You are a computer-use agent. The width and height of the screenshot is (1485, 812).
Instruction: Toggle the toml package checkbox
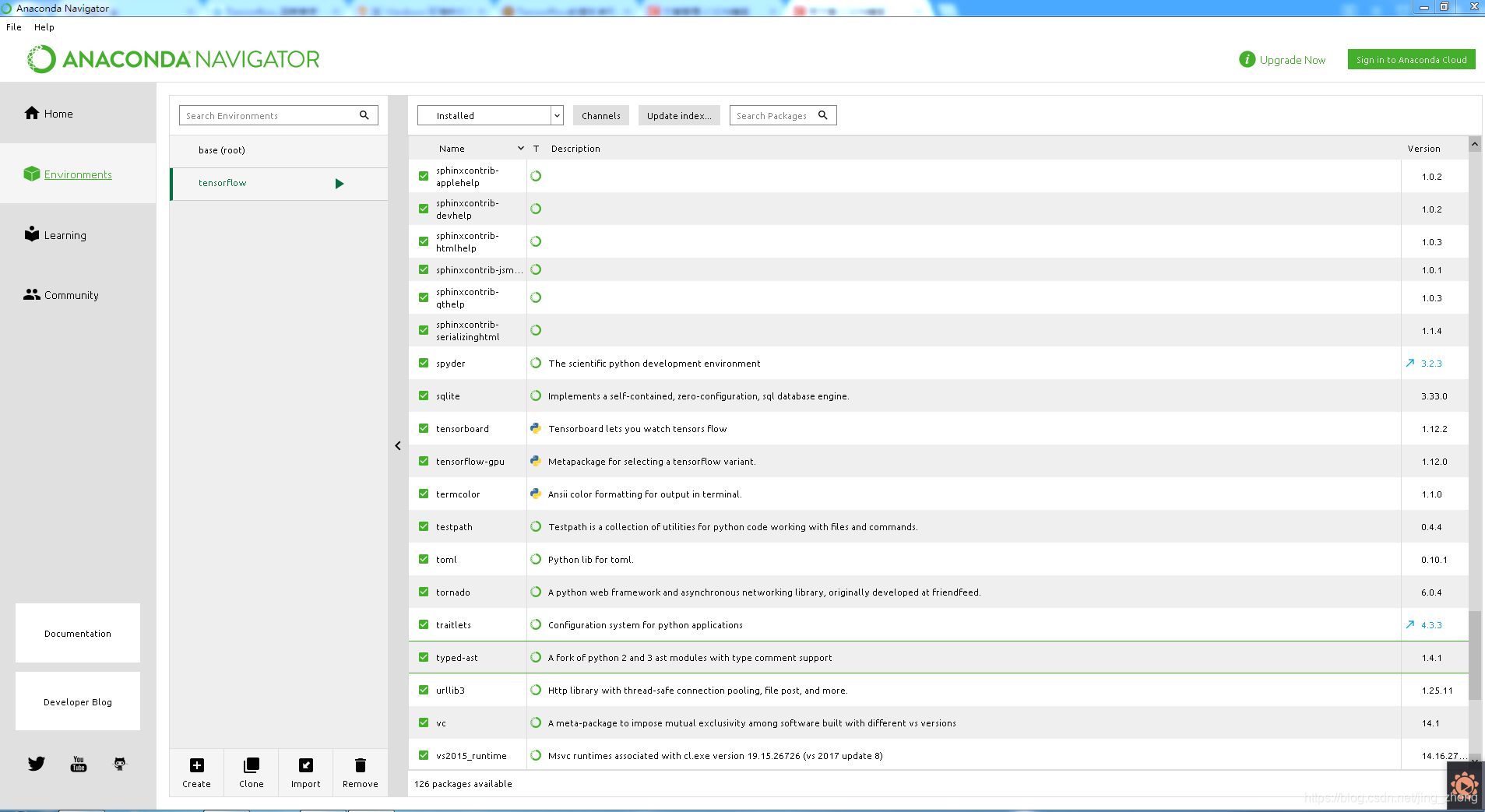point(424,559)
